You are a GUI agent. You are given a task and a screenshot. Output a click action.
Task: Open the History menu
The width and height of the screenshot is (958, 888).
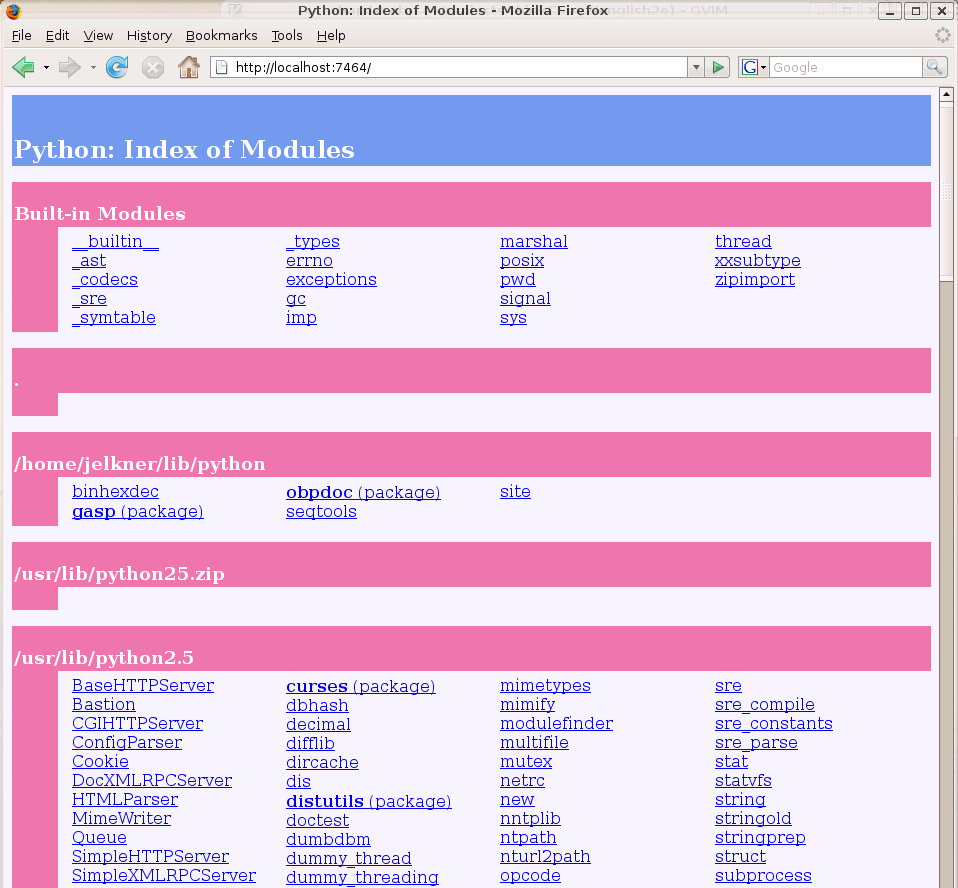tap(150, 35)
